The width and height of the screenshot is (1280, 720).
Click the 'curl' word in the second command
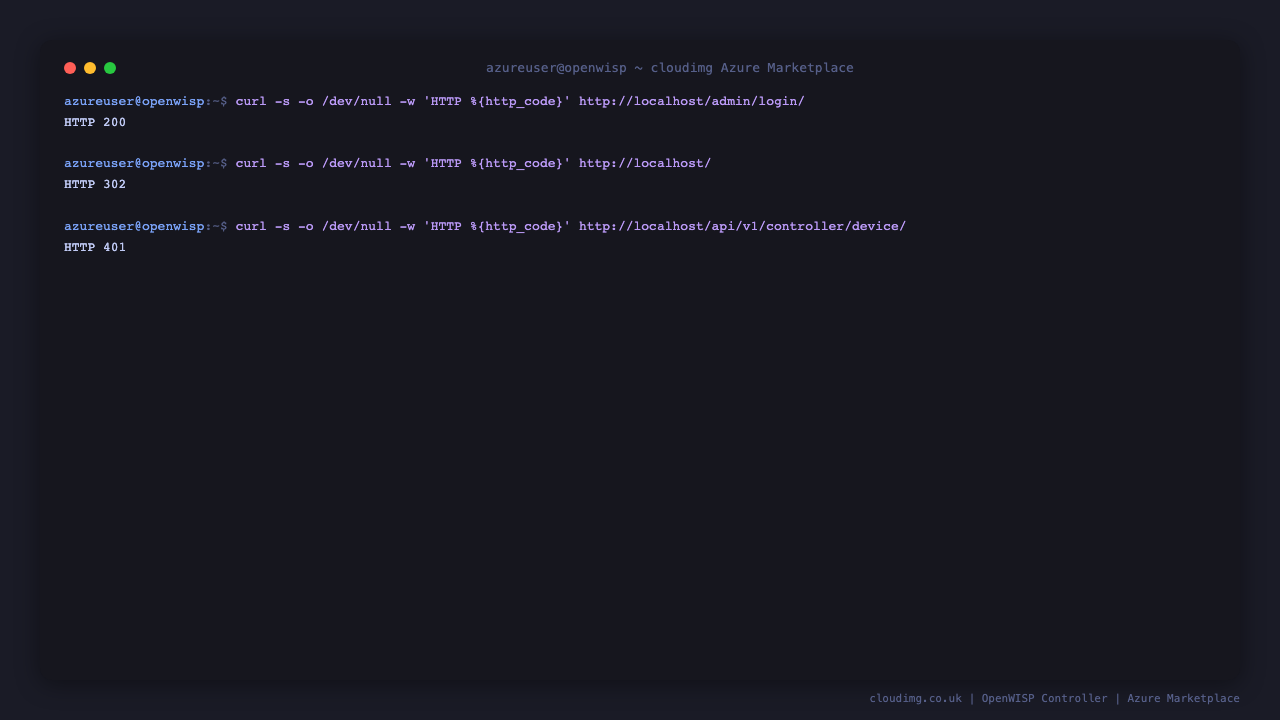click(x=251, y=163)
